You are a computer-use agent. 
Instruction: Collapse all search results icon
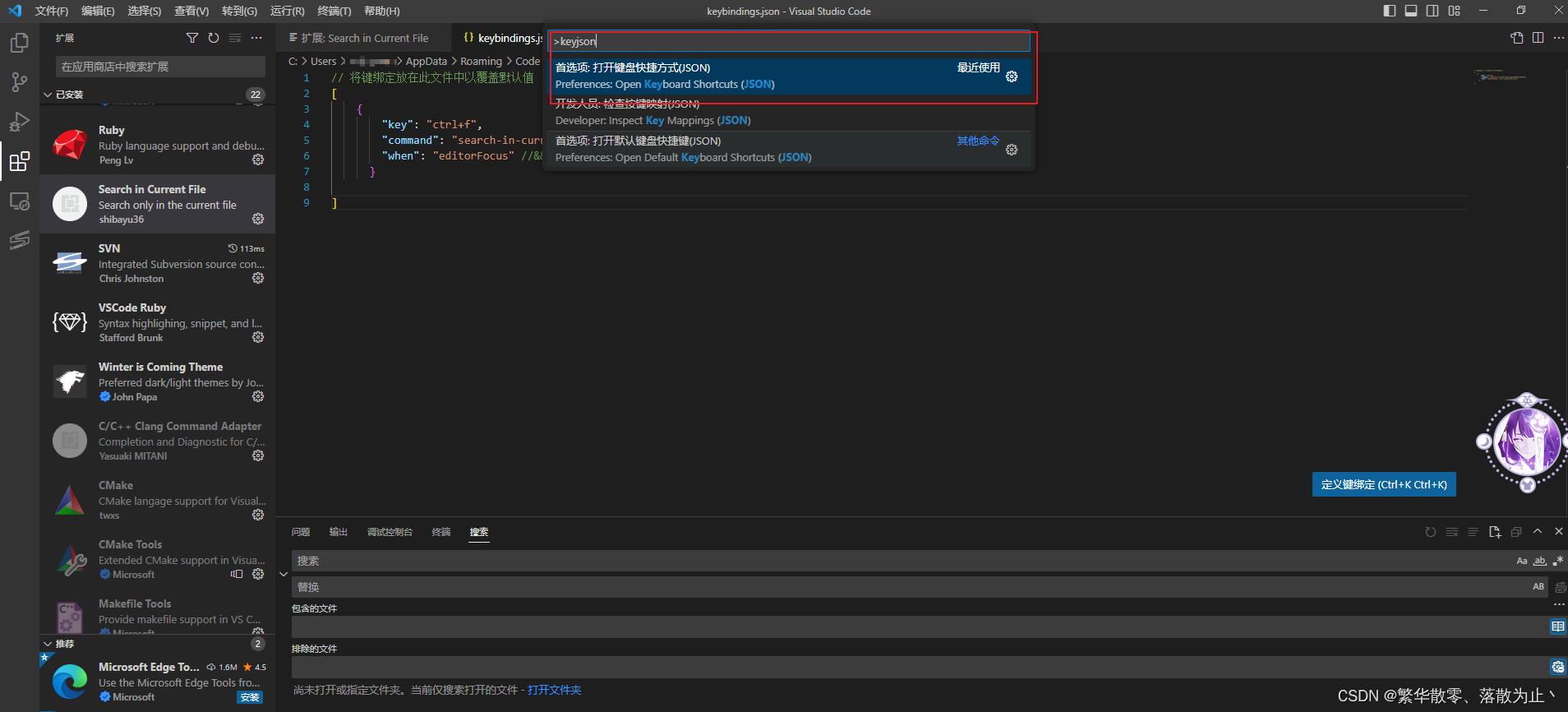(x=1516, y=532)
